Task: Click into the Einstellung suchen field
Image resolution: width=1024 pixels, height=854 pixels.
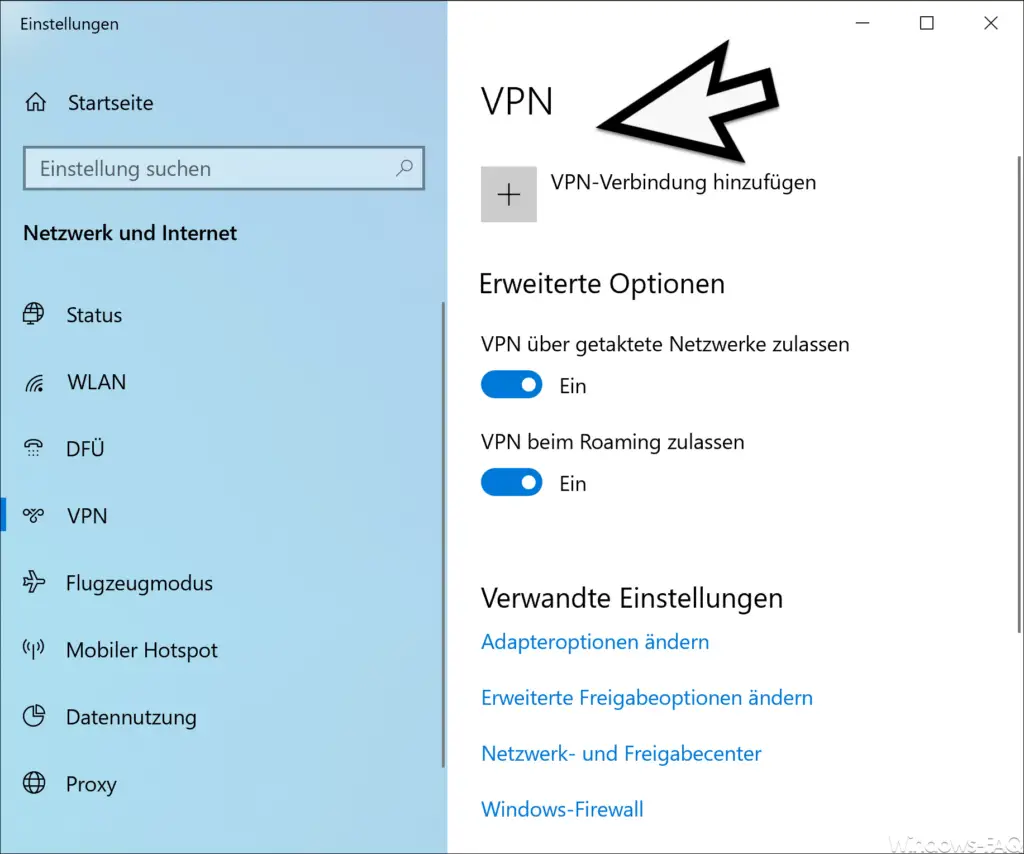Action: pos(224,168)
